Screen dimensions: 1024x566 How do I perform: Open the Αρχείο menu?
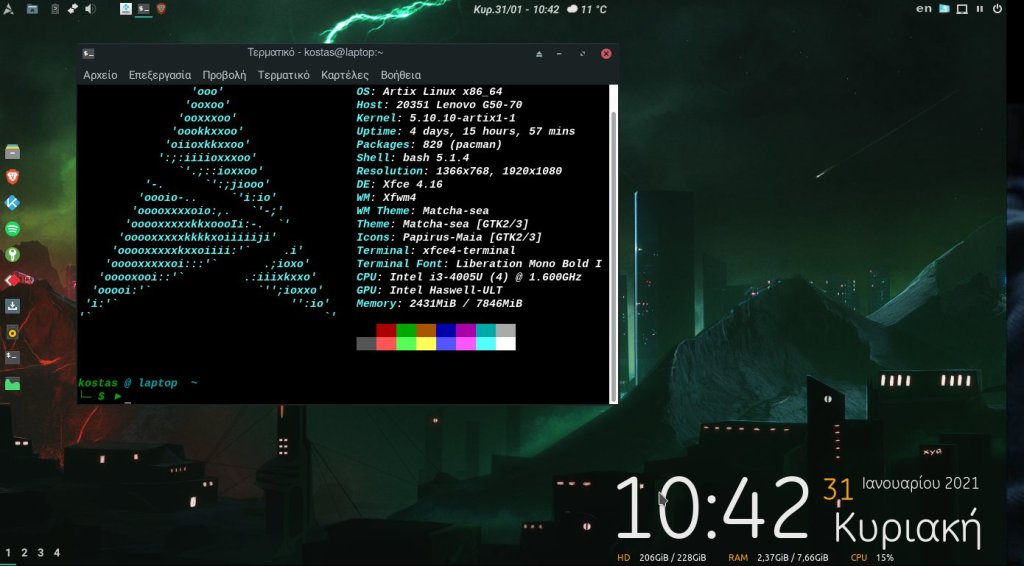point(100,75)
